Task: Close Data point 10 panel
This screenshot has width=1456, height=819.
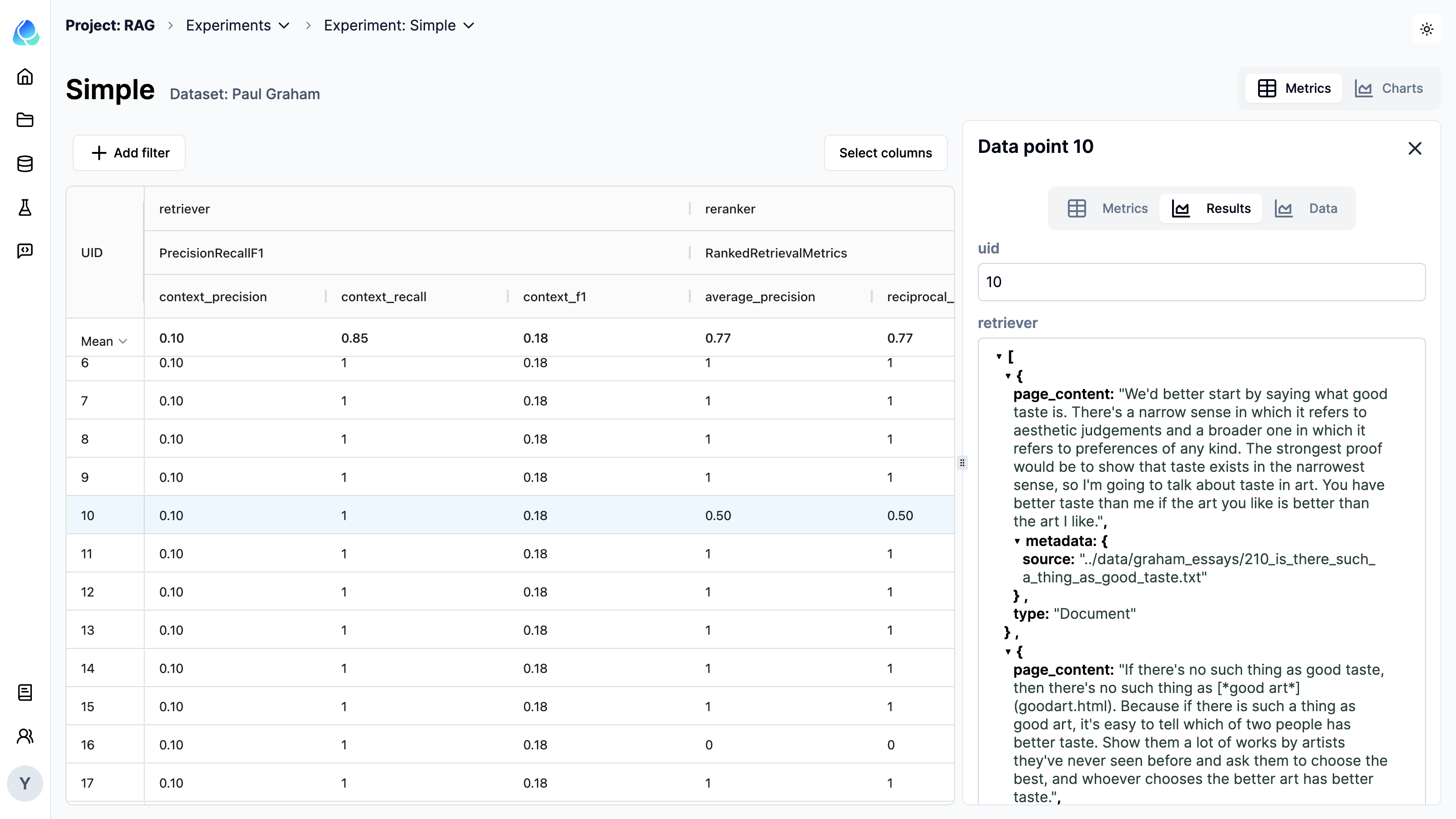Action: pyautogui.click(x=1416, y=148)
